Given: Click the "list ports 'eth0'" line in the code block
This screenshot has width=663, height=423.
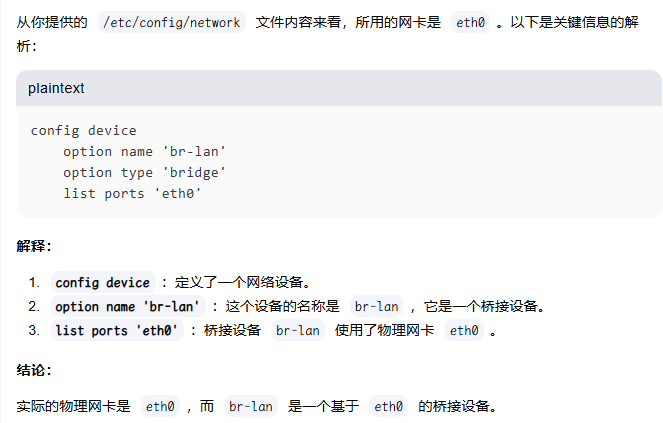Looking at the screenshot, I should (132, 194).
